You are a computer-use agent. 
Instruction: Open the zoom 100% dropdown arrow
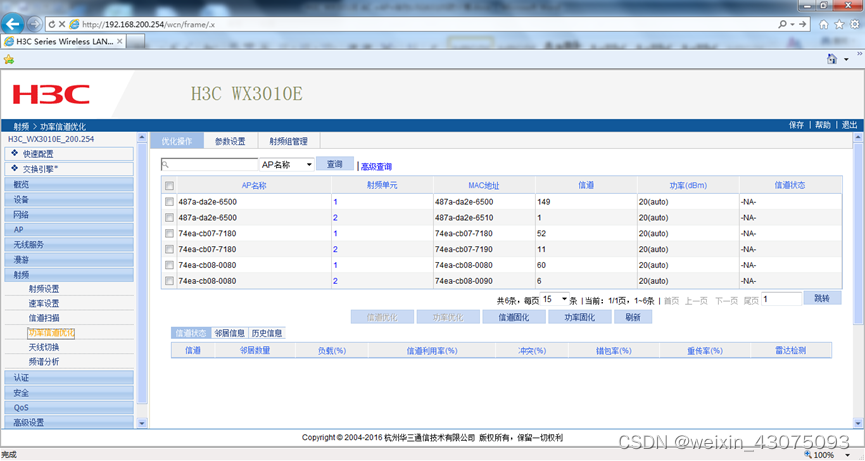click(847, 455)
